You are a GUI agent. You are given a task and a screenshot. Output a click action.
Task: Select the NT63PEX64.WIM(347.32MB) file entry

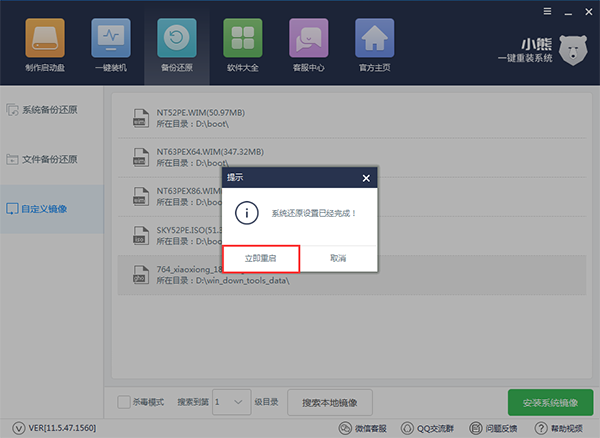click(x=352, y=157)
